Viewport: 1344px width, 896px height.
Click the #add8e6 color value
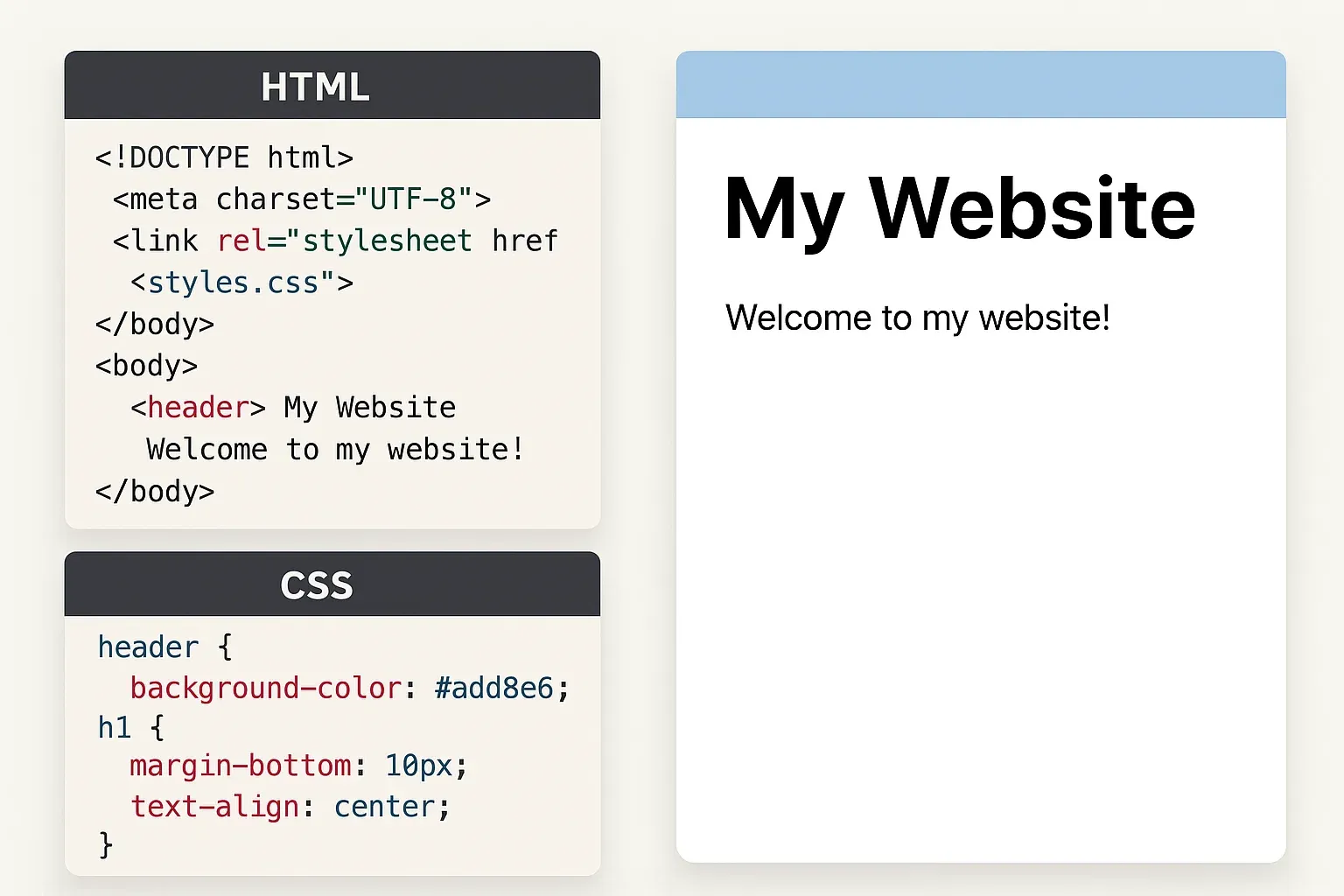pyautogui.click(x=493, y=689)
